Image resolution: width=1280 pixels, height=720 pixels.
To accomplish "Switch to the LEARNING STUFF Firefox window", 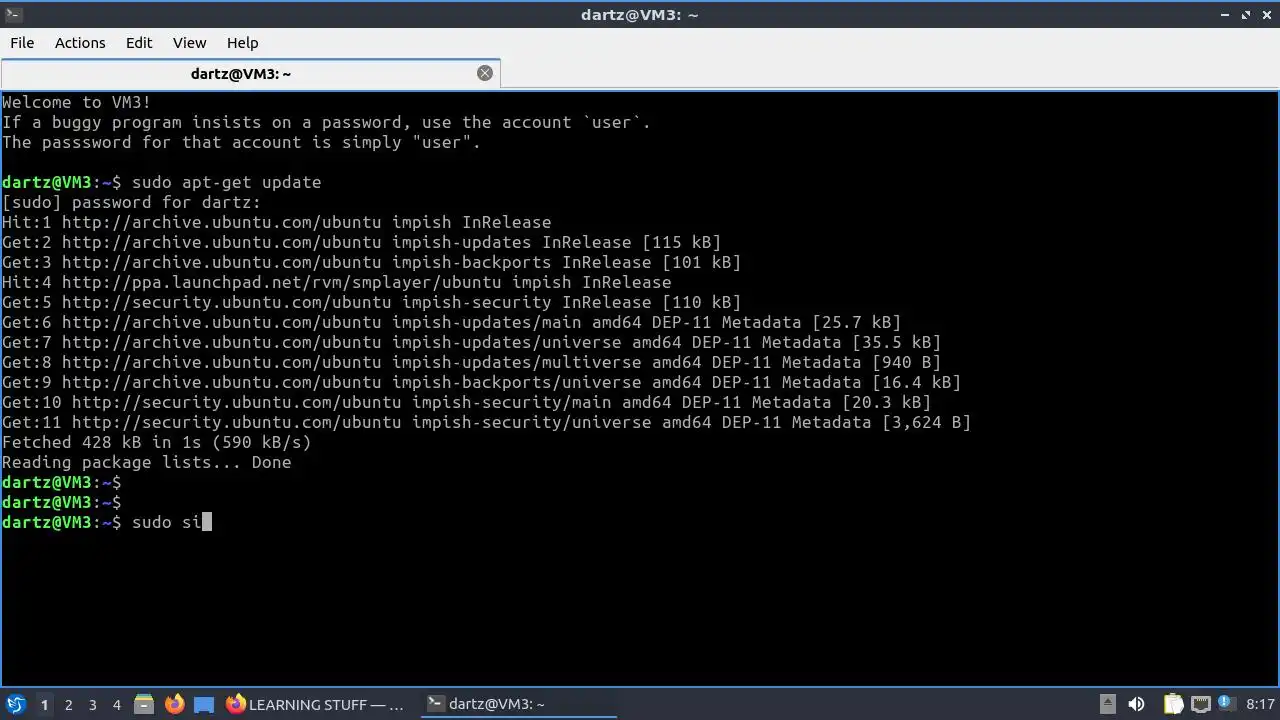I will point(315,704).
